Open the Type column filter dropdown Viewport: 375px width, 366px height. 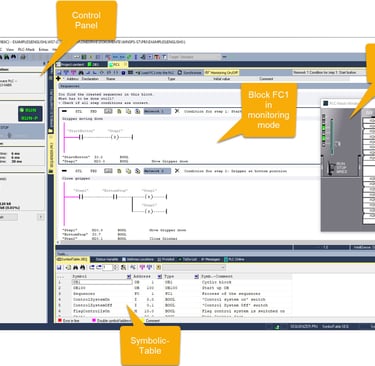[x=197, y=276]
